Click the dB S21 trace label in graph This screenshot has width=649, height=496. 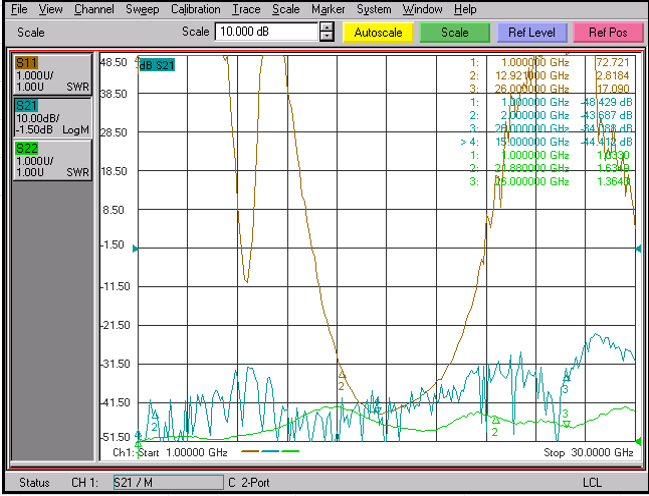click(159, 64)
